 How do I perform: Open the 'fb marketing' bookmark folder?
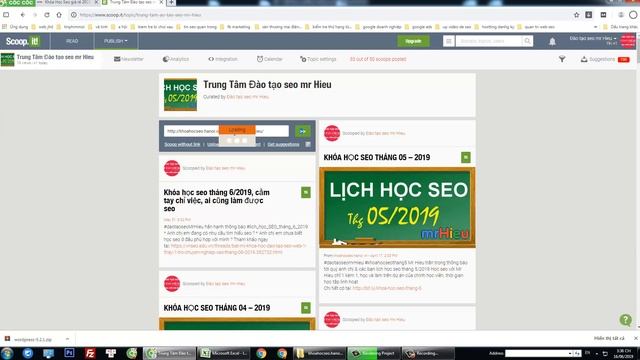pyautogui.click(x=235, y=27)
